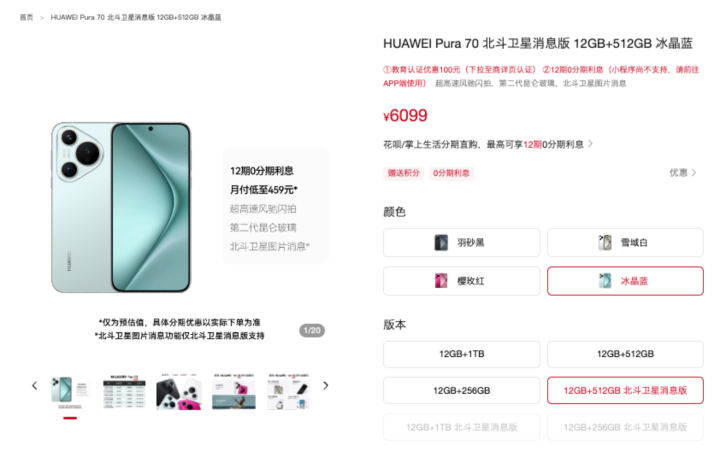Viewport: 720px width, 451px height.
Task: Select the 冰晶蓝 color option
Action: click(625, 281)
